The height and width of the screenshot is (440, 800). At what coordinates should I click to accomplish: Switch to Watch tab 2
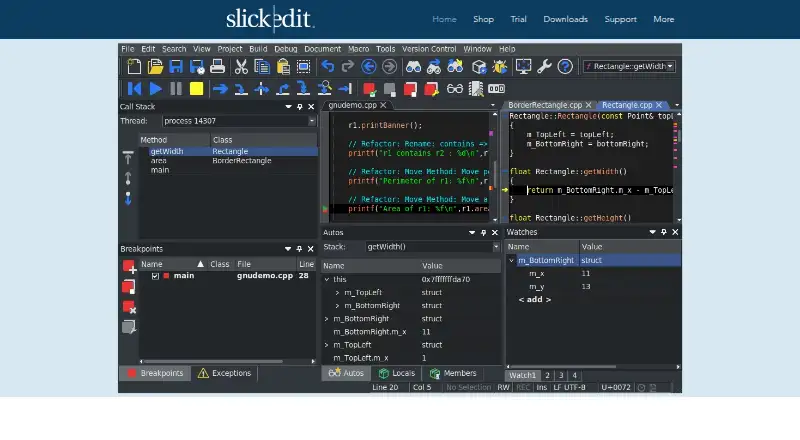(547, 375)
